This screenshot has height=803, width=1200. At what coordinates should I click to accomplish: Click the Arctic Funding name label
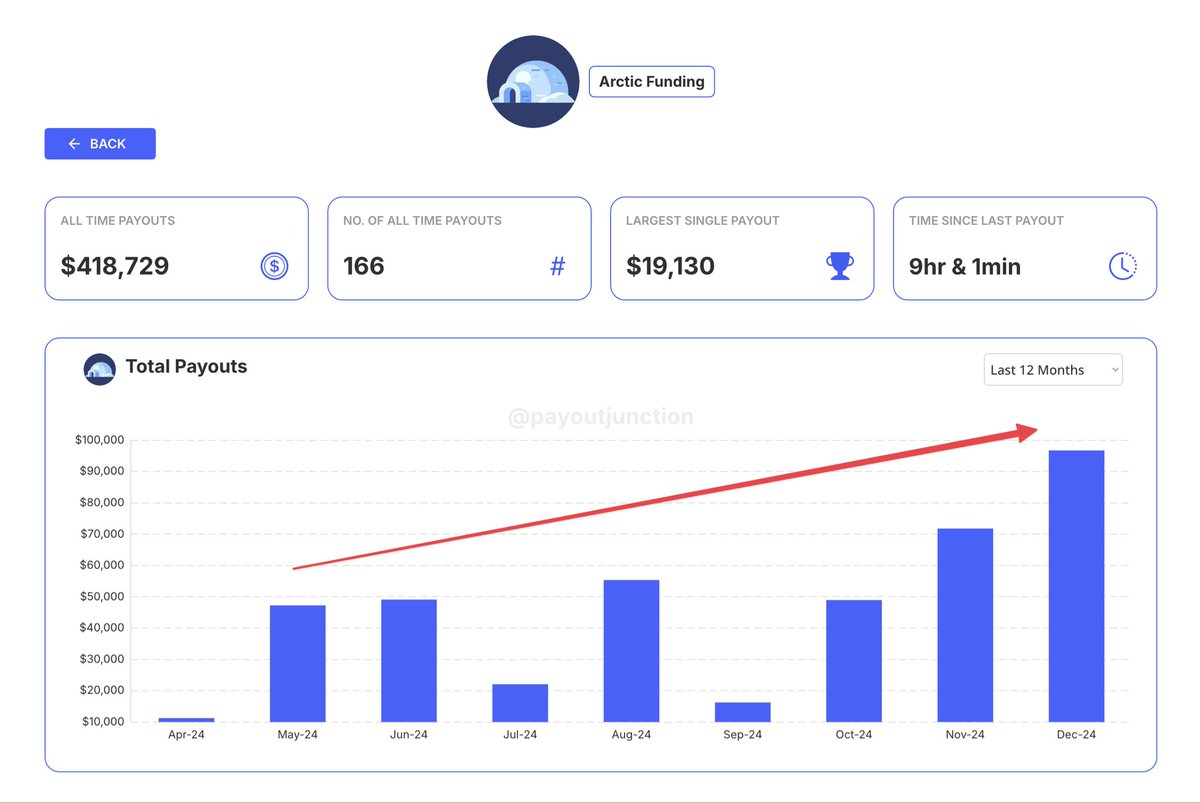[652, 82]
